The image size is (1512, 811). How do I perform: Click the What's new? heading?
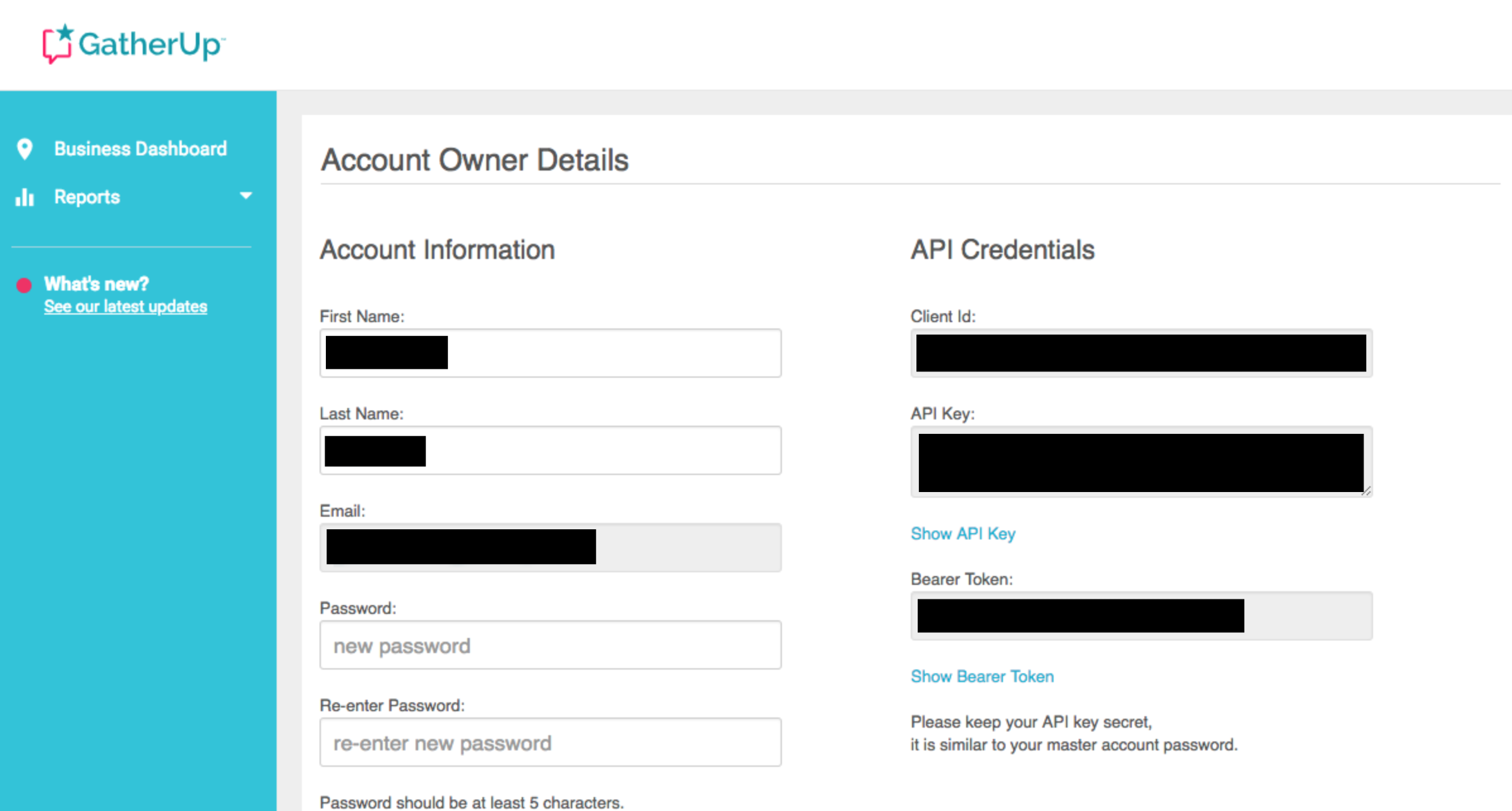[97, 284]
